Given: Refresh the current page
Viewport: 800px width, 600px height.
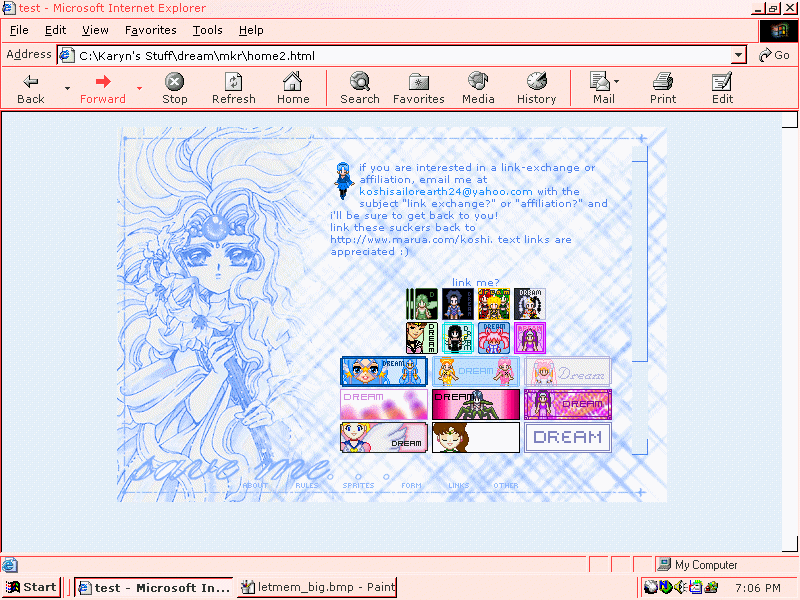Looking at the screenshot, I should 234,88.
